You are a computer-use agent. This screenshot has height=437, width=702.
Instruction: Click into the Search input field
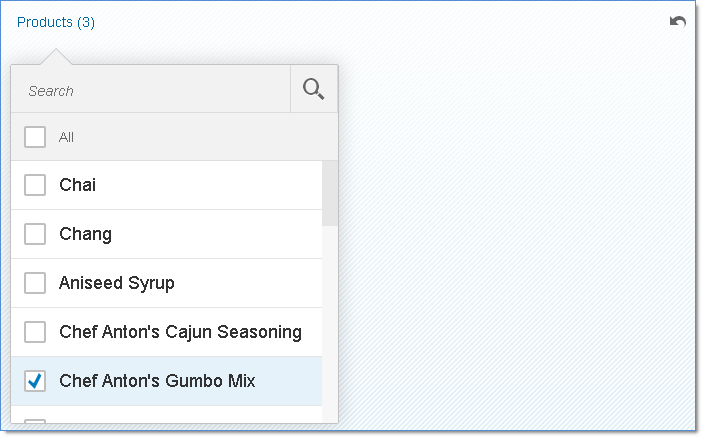coord(150,90)
